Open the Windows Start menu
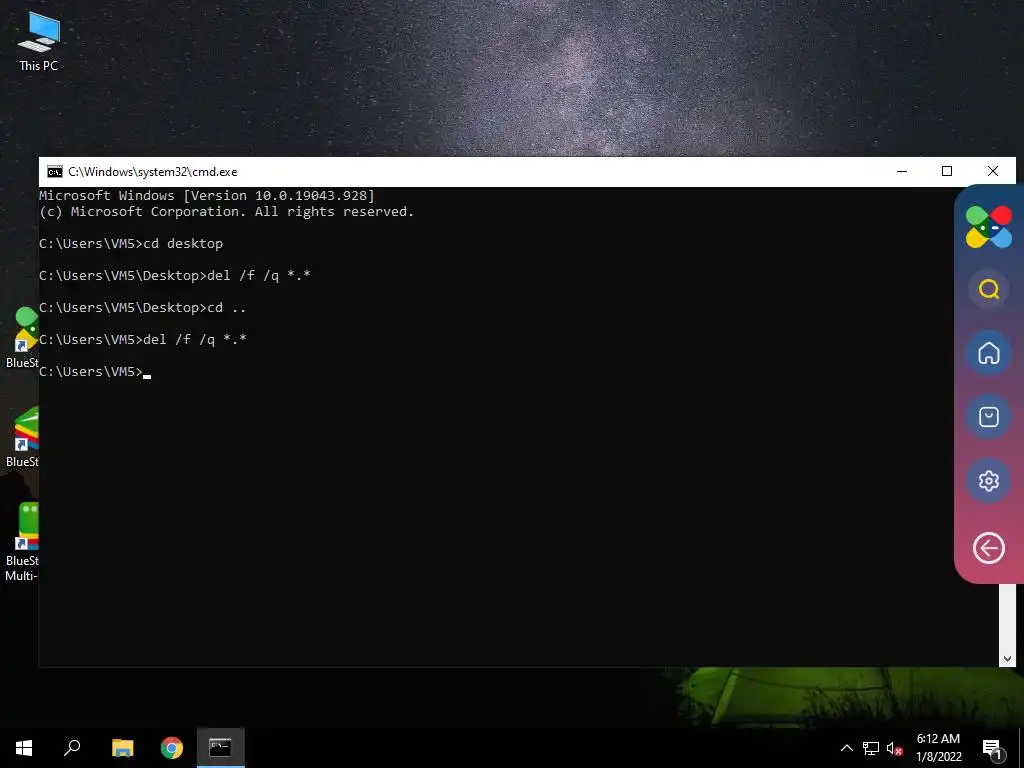The image size is (1024, 768). pyautogui.click(x=24, y=748)
